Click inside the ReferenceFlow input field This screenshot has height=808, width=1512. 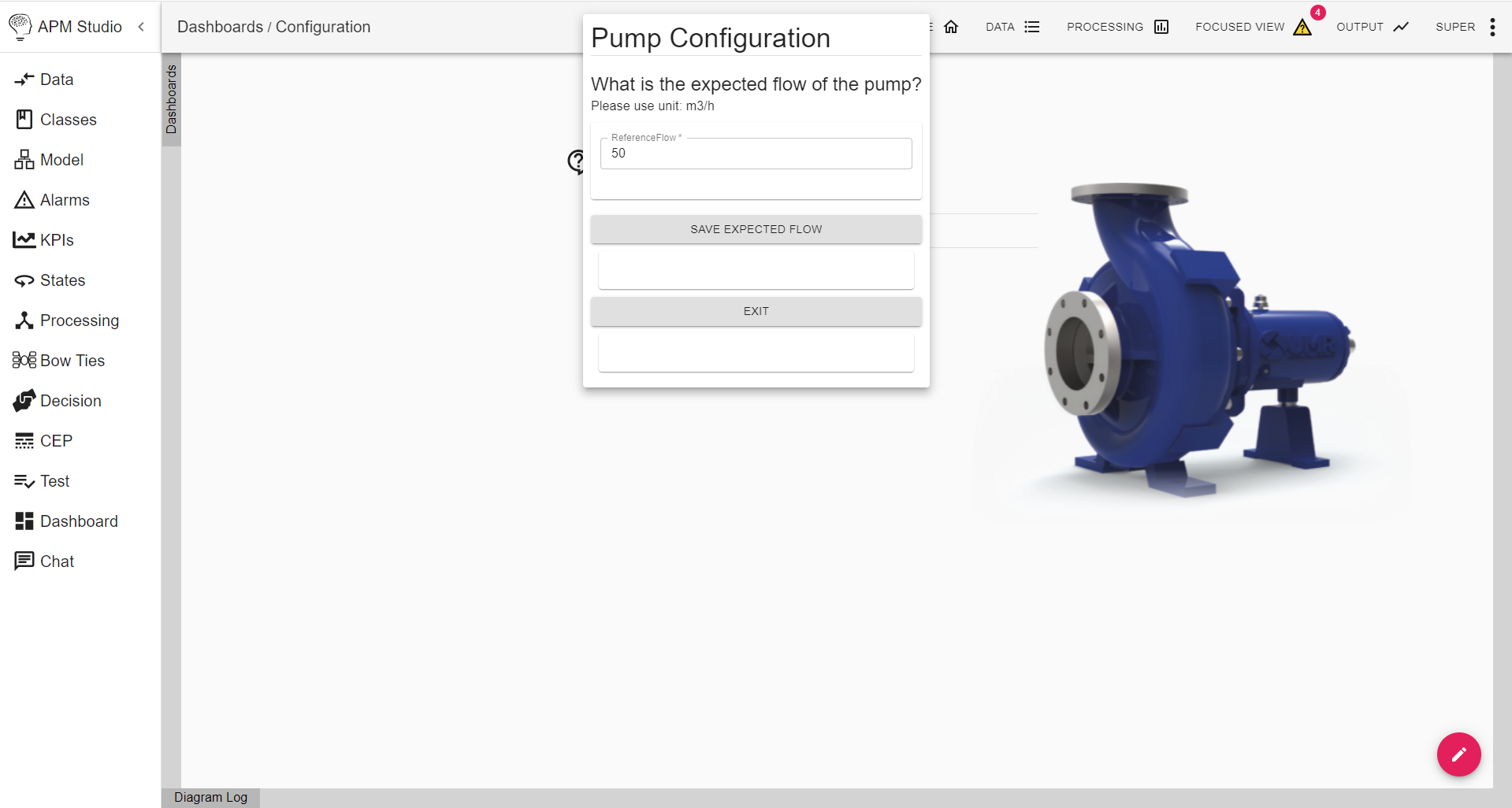click(755, 153)
